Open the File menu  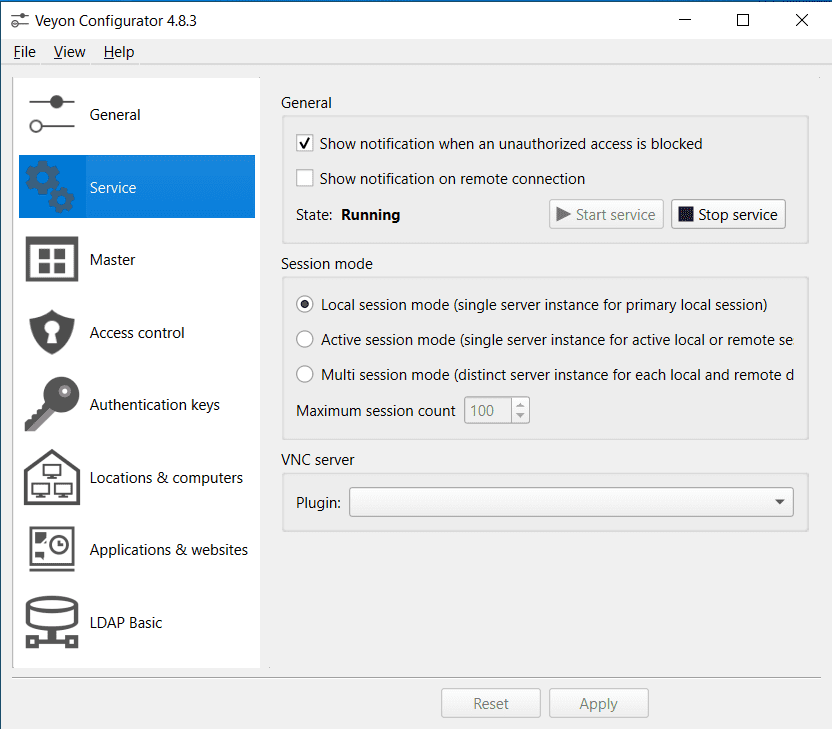(x=25, y=52)
